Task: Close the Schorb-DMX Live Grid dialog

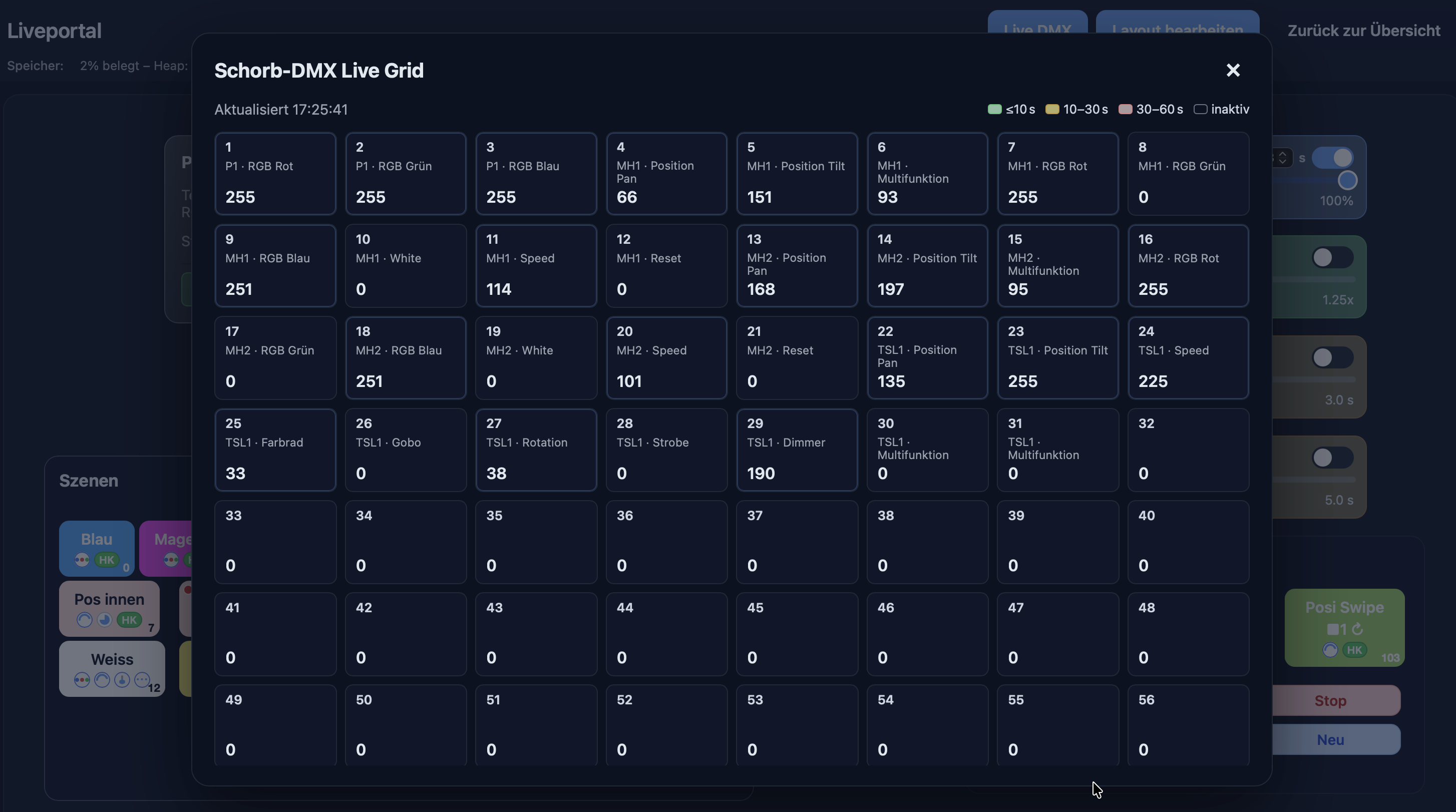Action: pyautogui.click(x=1233, y=70)
